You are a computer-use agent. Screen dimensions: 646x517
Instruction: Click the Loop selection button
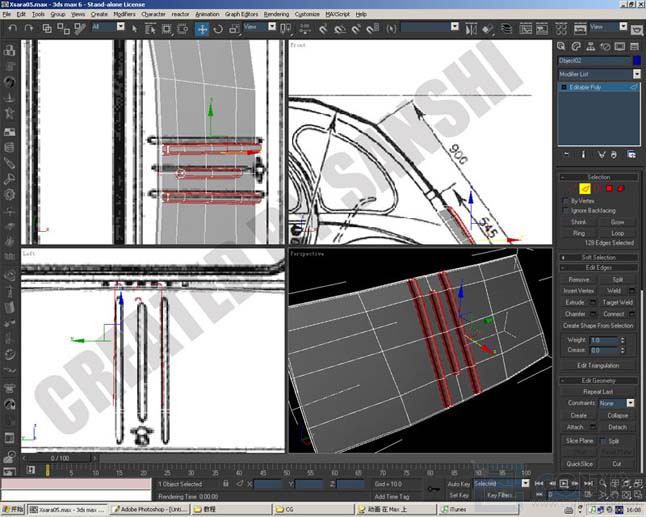point(617,233)
